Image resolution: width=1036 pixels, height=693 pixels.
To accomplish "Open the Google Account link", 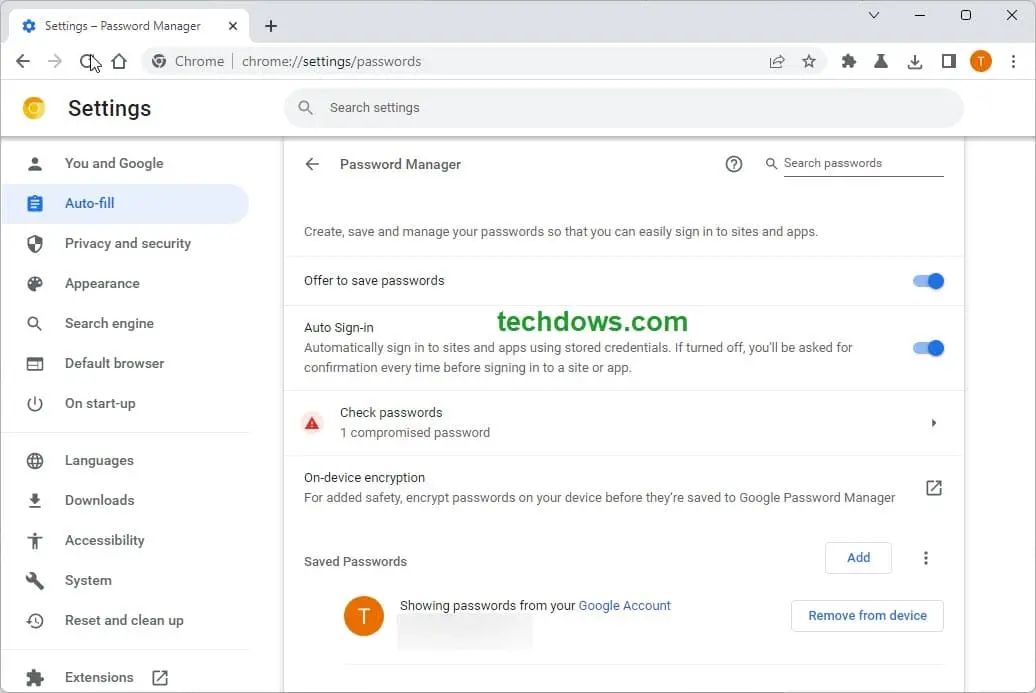I will (x=625, y=606).
